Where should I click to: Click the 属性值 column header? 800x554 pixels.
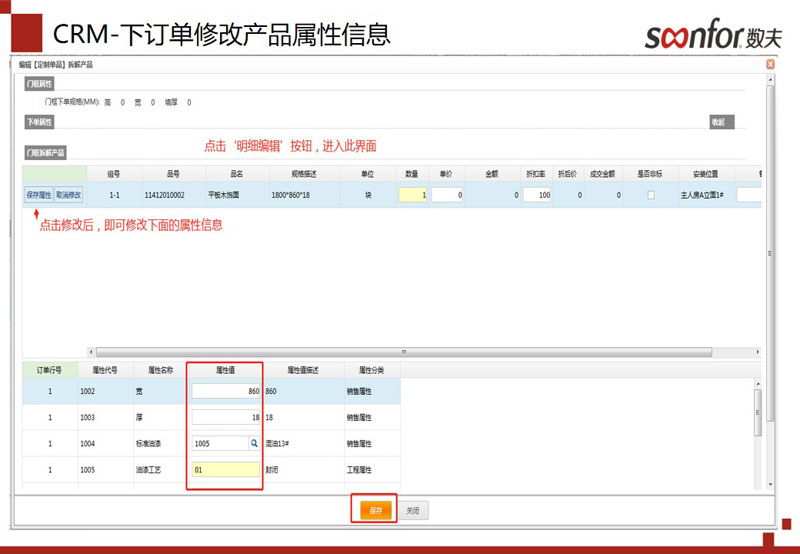(x=225, y=370)
